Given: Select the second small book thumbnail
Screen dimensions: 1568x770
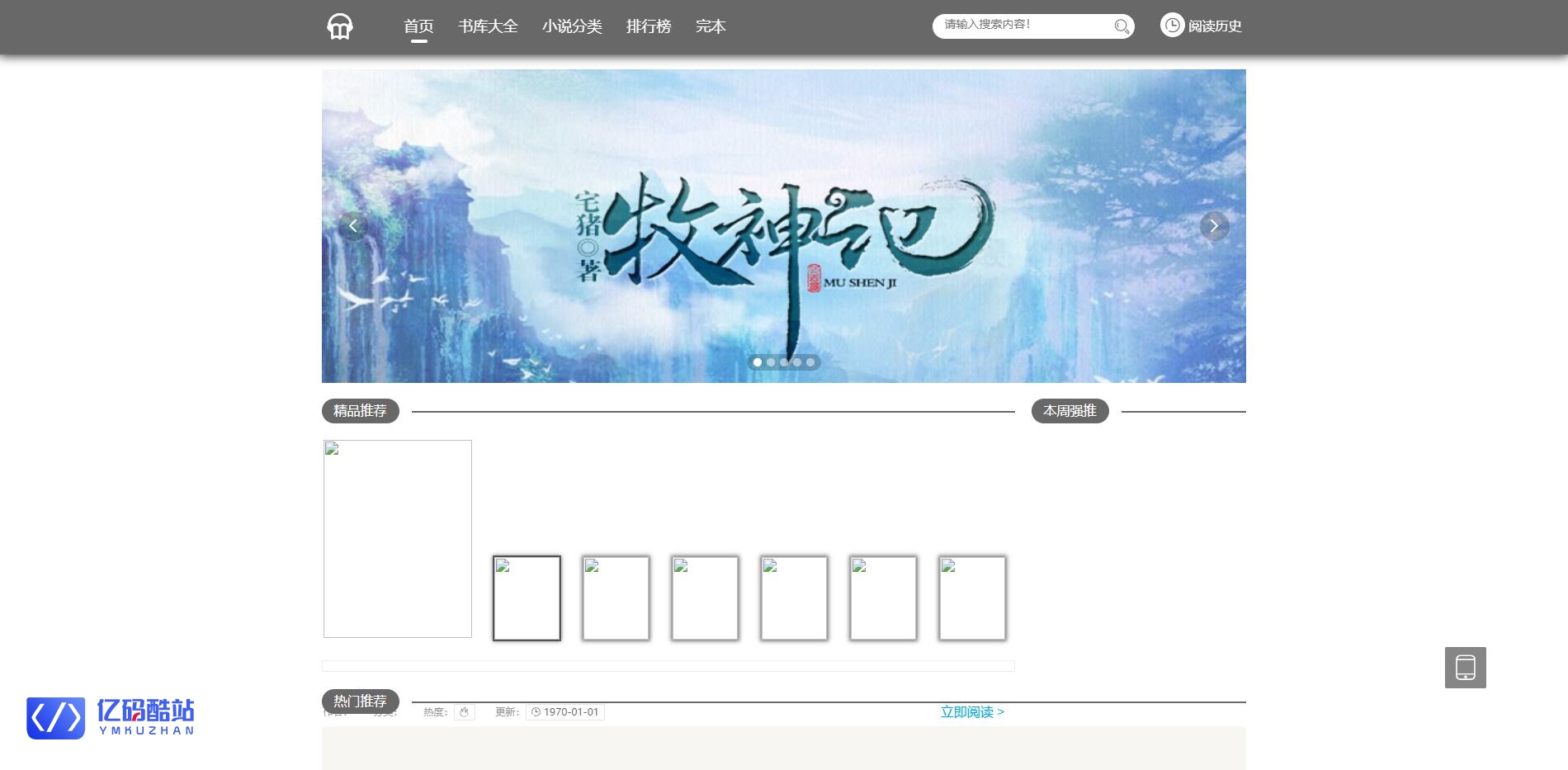Looking at the screenshot, I should pos(616,598).
